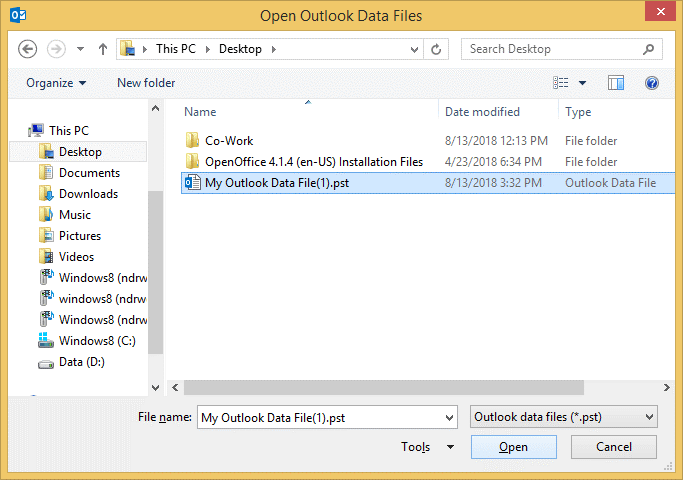Select My Outlook Data File(1).pst file

coord(276,183)
